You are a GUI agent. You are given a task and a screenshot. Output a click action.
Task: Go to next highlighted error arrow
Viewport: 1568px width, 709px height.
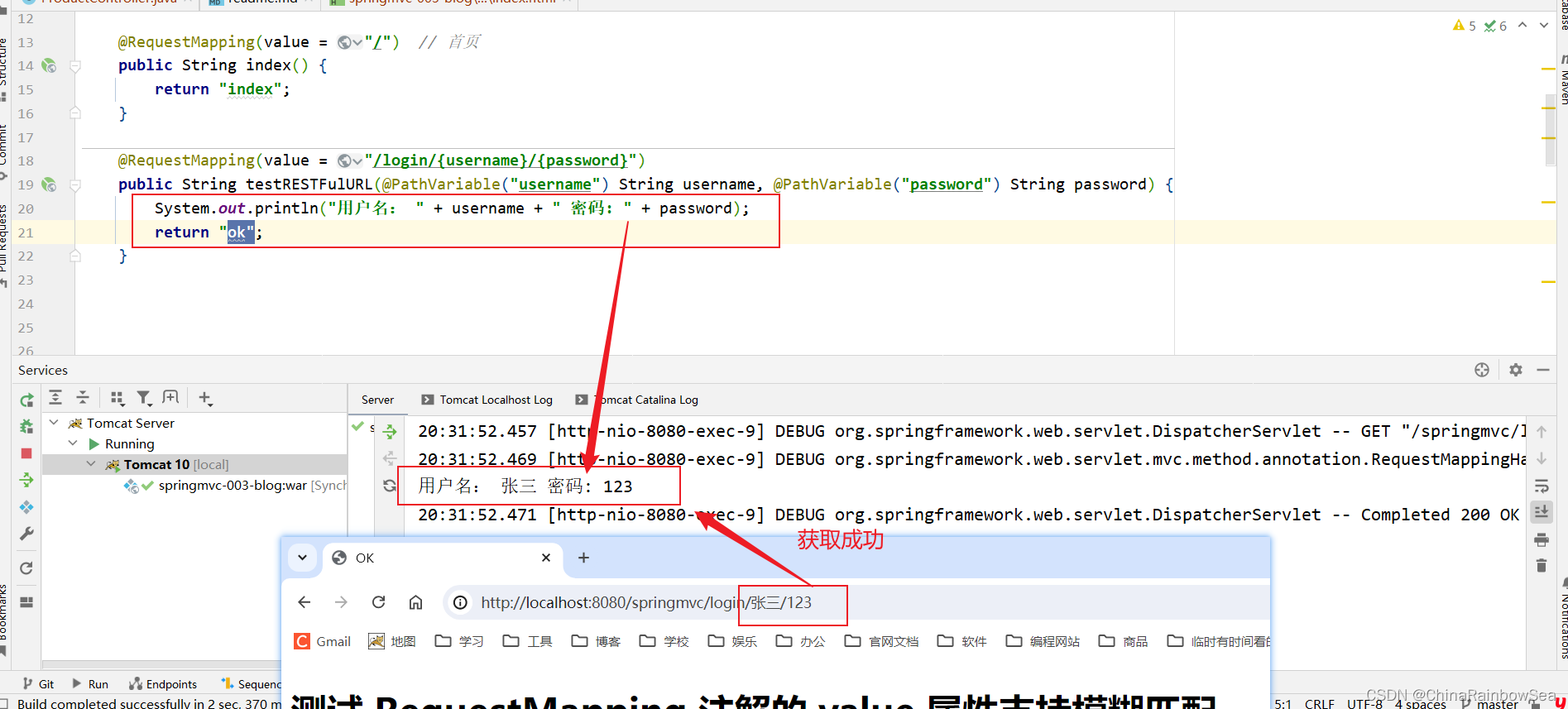[1544, 26]
